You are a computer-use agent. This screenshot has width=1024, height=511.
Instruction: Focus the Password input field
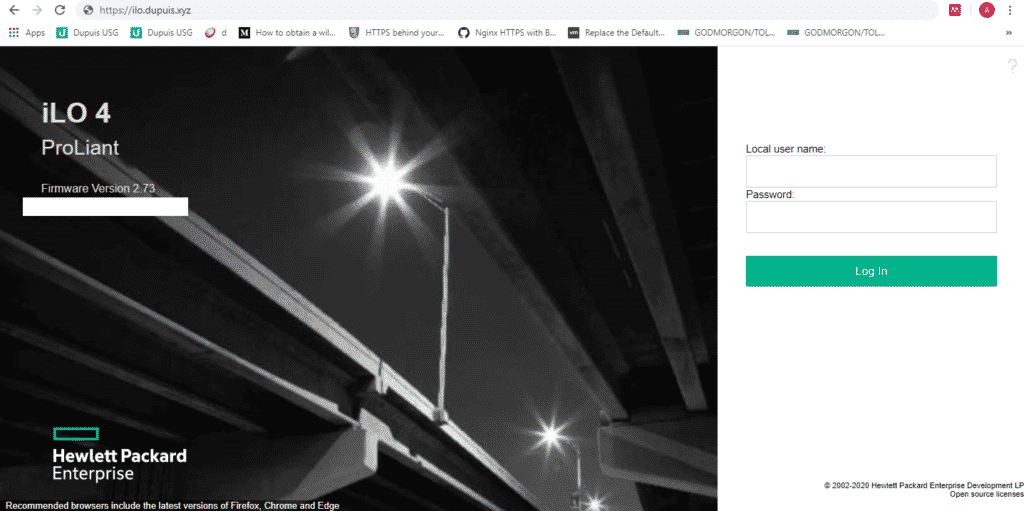pyautogui.click(x=871, y=217)
